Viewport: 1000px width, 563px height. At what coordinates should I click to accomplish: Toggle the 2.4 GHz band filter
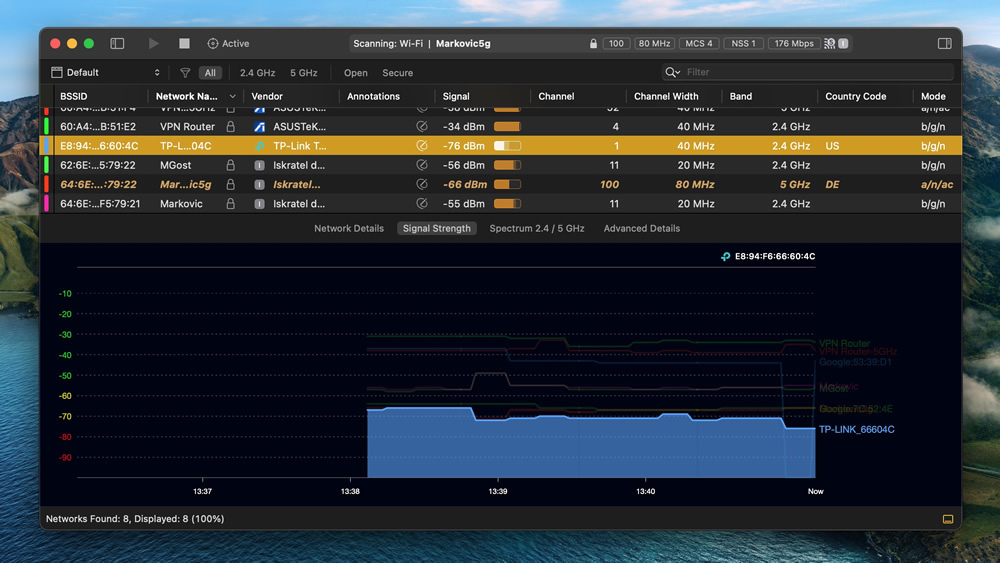click(258, 73)
